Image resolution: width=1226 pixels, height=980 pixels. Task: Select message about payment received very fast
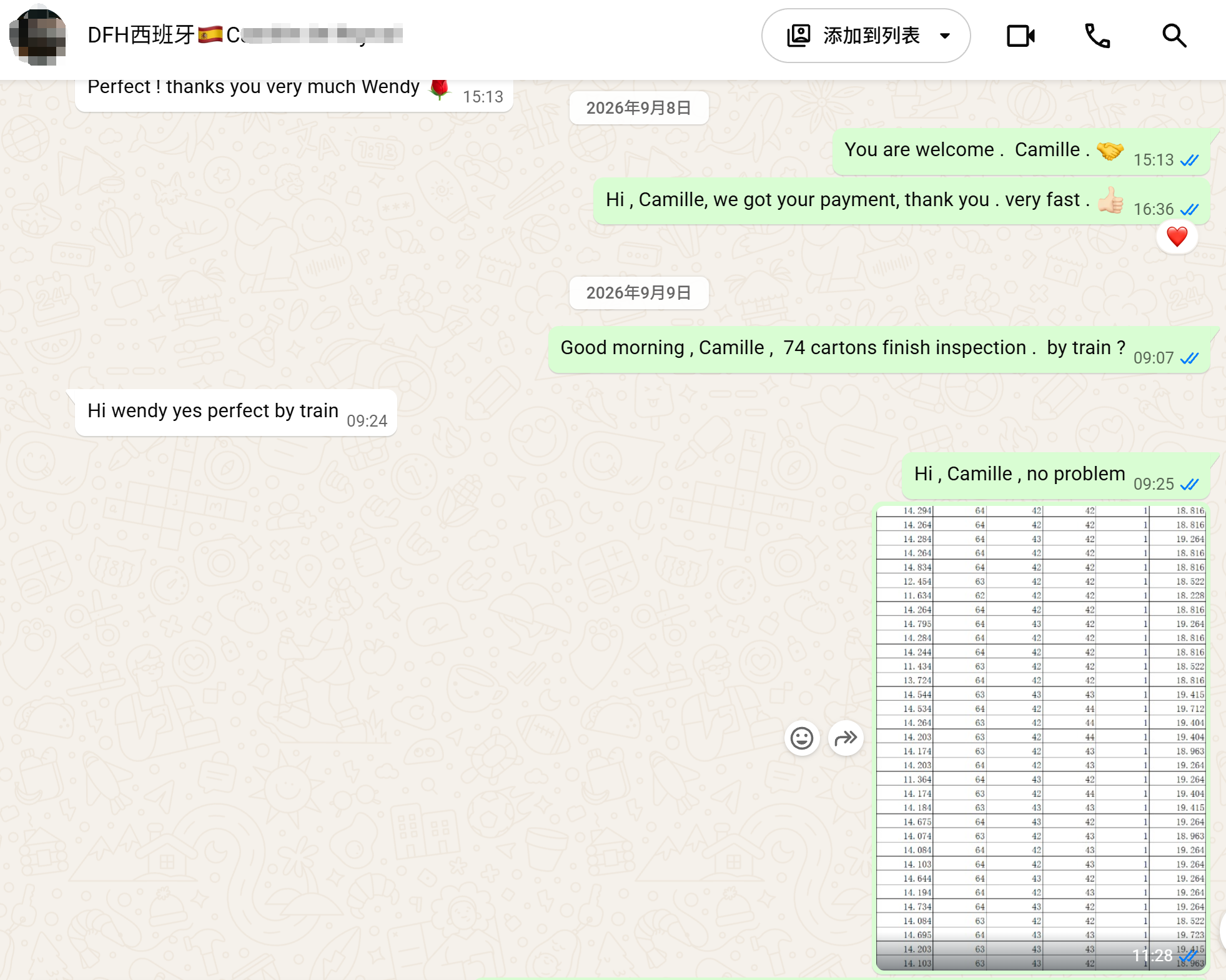tap(902, 201)
